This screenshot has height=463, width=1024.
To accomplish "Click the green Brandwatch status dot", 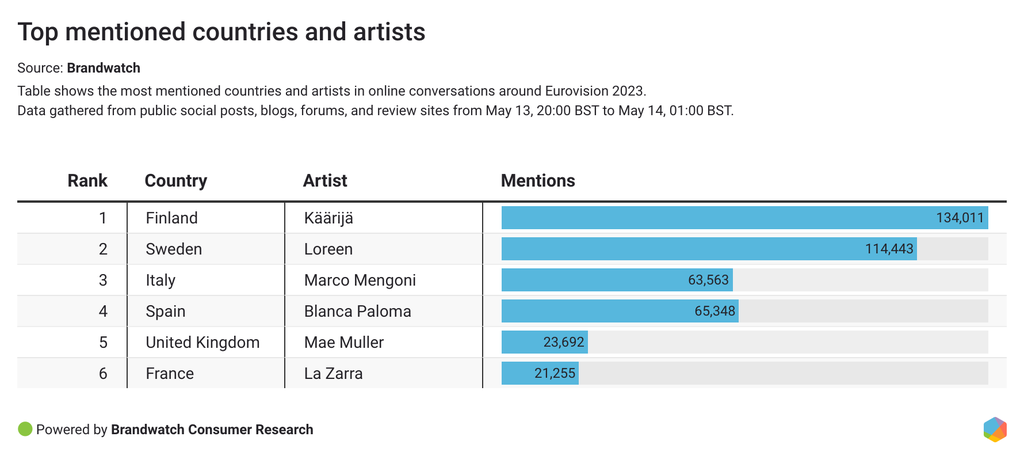I will pyautogui.click(x=25, y=429).
